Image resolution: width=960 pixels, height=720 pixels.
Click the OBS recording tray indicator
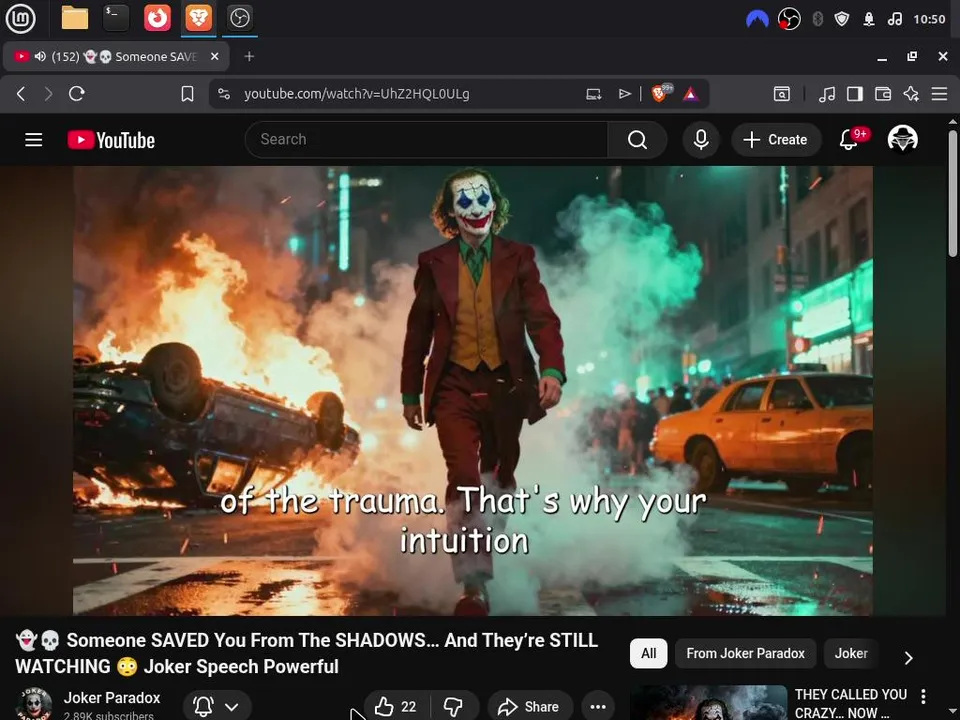[x=789, y=20]
